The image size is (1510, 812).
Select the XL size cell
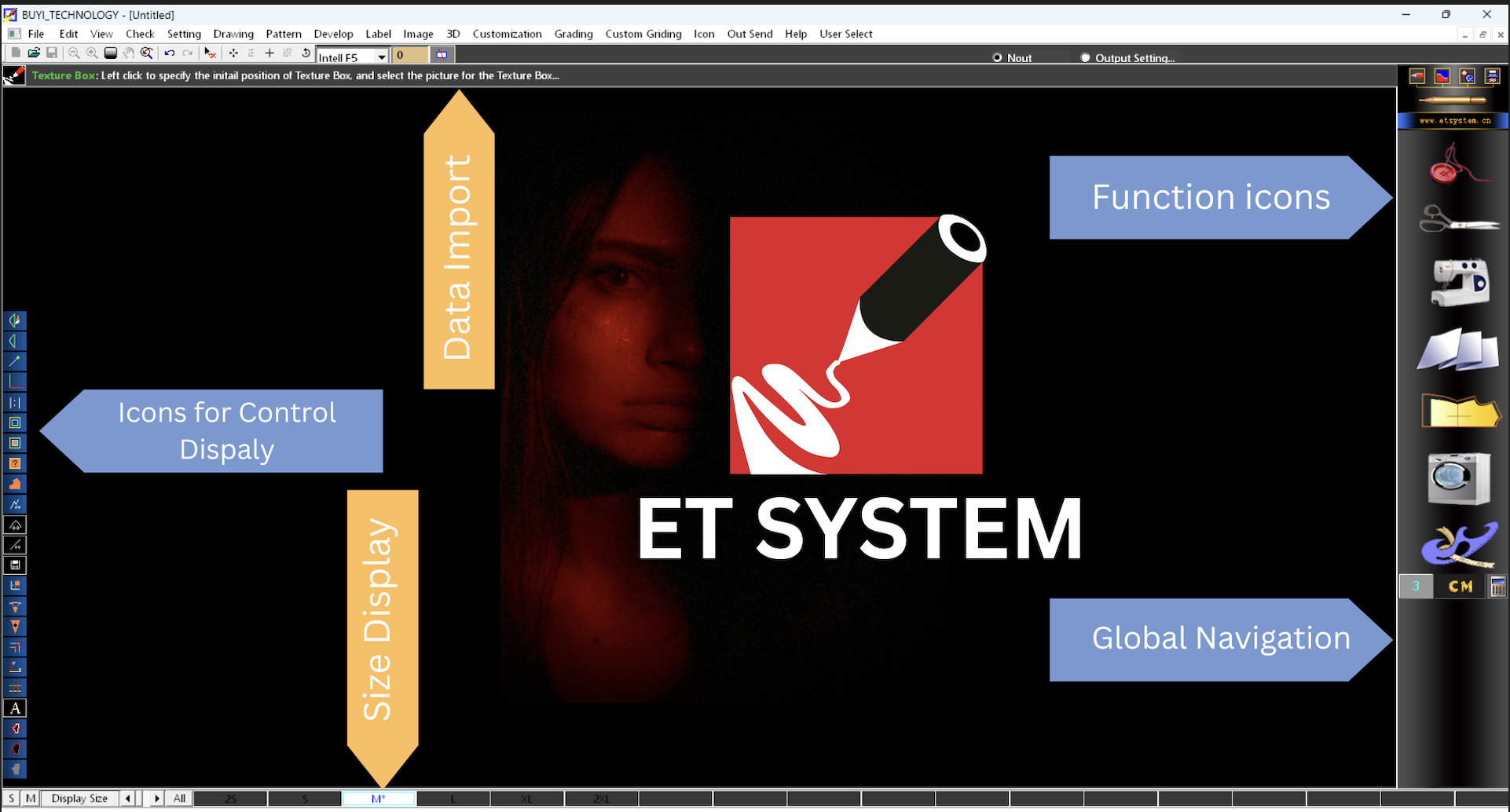tap(526, 799)
